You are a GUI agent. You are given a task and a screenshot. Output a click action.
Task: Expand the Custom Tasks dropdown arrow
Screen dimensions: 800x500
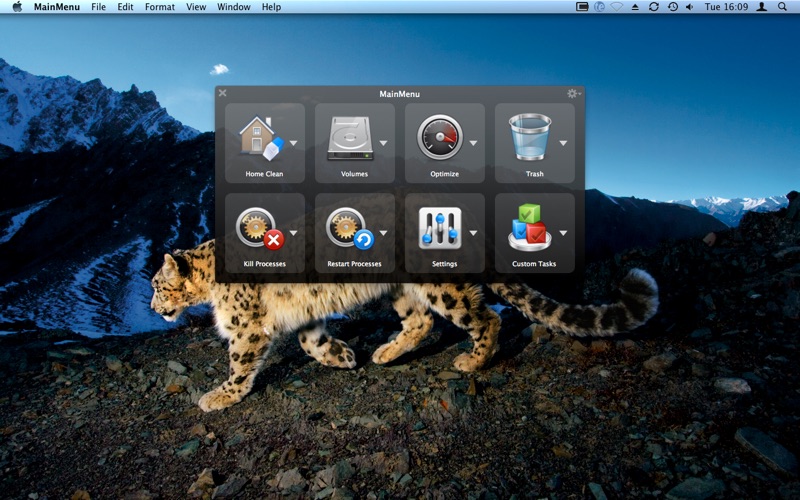pos(563,233)
